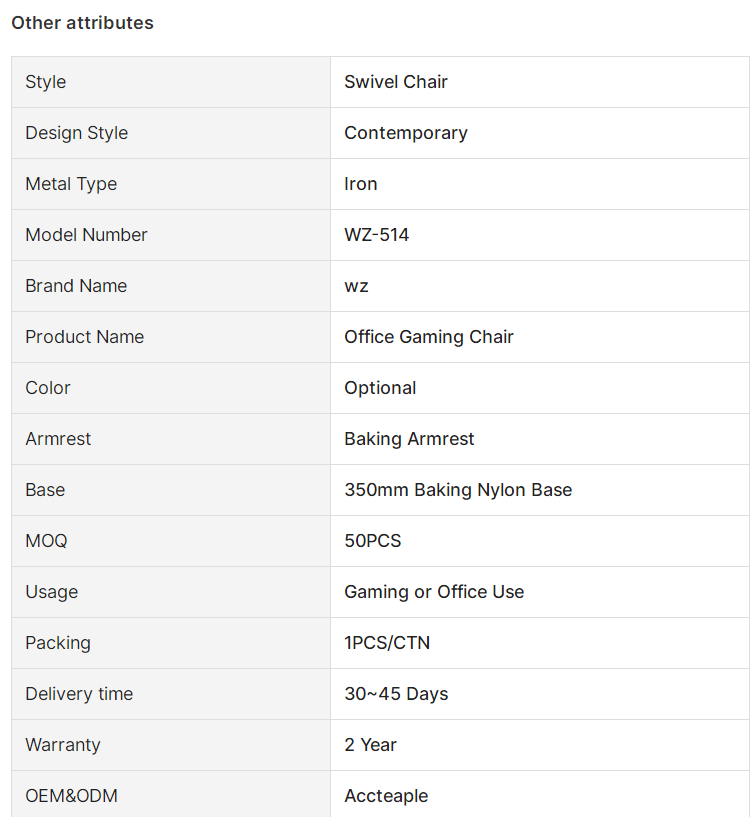The width and height of the screenshot is (756, 817).
Task: Click the Other attributes heading
Action: pyautogui.click(x=82, y=23)
